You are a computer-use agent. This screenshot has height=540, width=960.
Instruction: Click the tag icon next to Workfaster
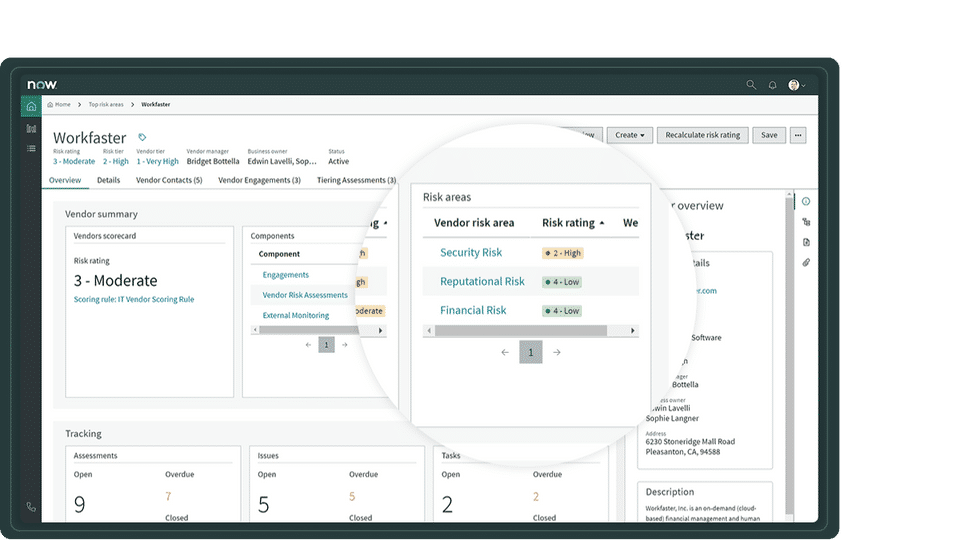pos(142,137)
